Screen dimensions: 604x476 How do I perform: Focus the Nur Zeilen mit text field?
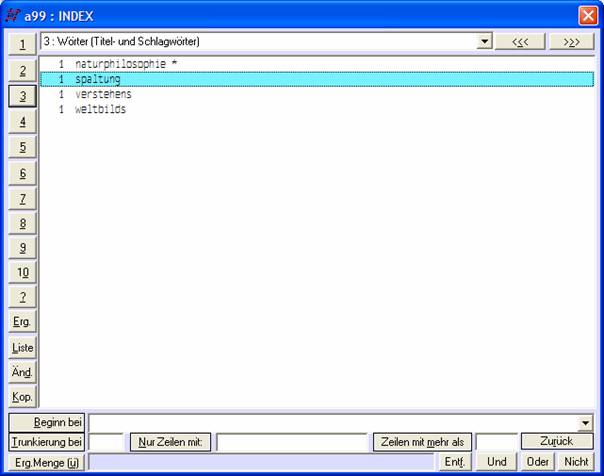[x=292, y=442]
